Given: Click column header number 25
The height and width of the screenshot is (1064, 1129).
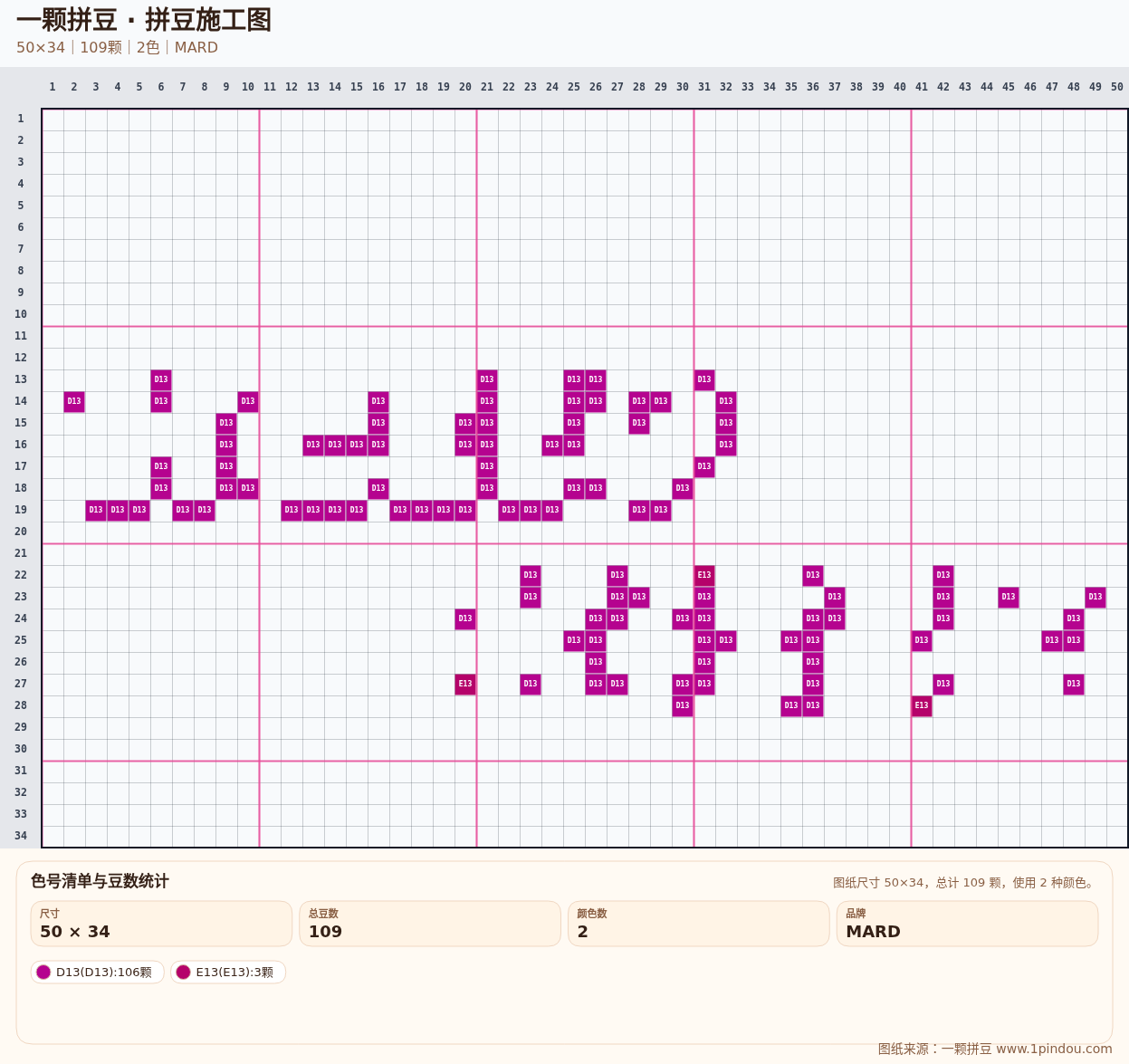Looking at the screenshot, I should click(x=574, y=87).
